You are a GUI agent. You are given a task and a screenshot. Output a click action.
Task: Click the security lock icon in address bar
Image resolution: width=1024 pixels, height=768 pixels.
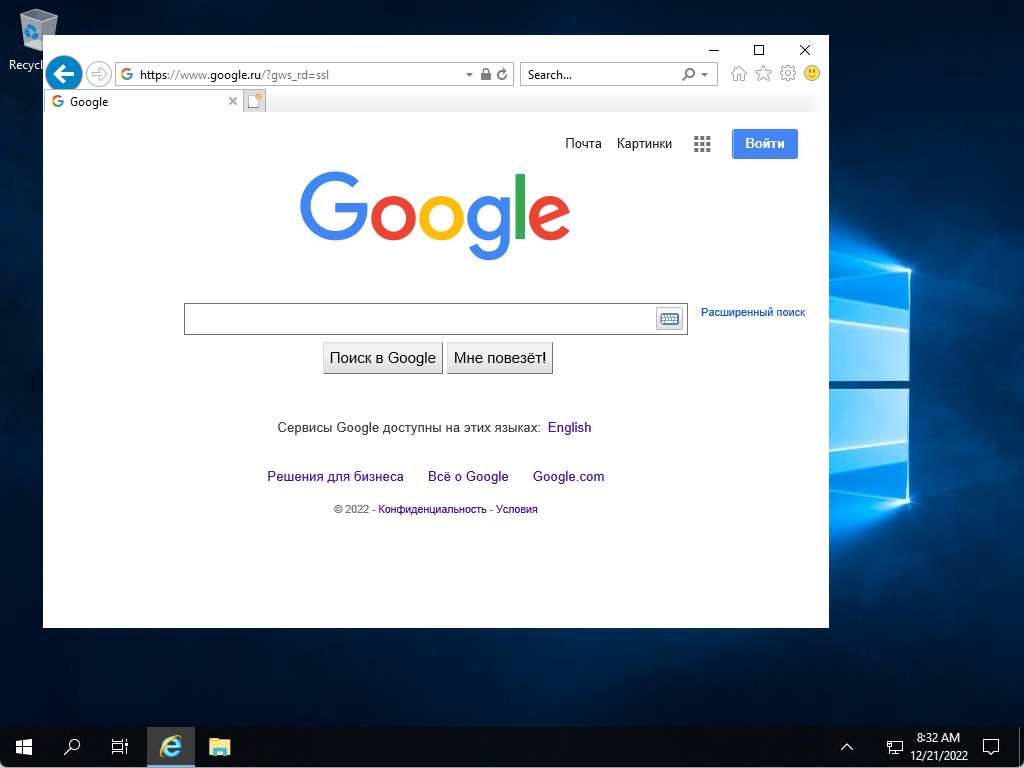pos(484,73)
